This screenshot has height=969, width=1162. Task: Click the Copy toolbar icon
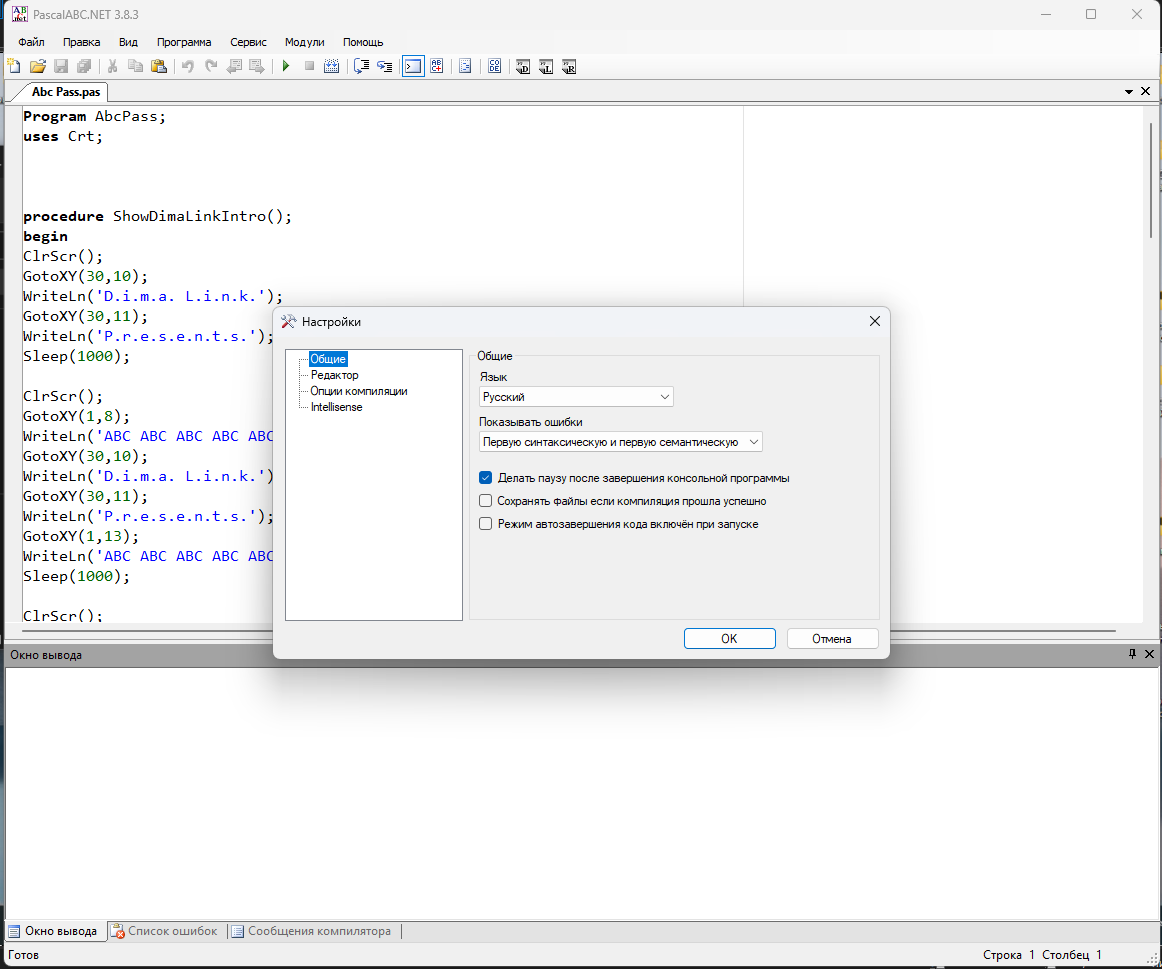[x=136, y=66]
